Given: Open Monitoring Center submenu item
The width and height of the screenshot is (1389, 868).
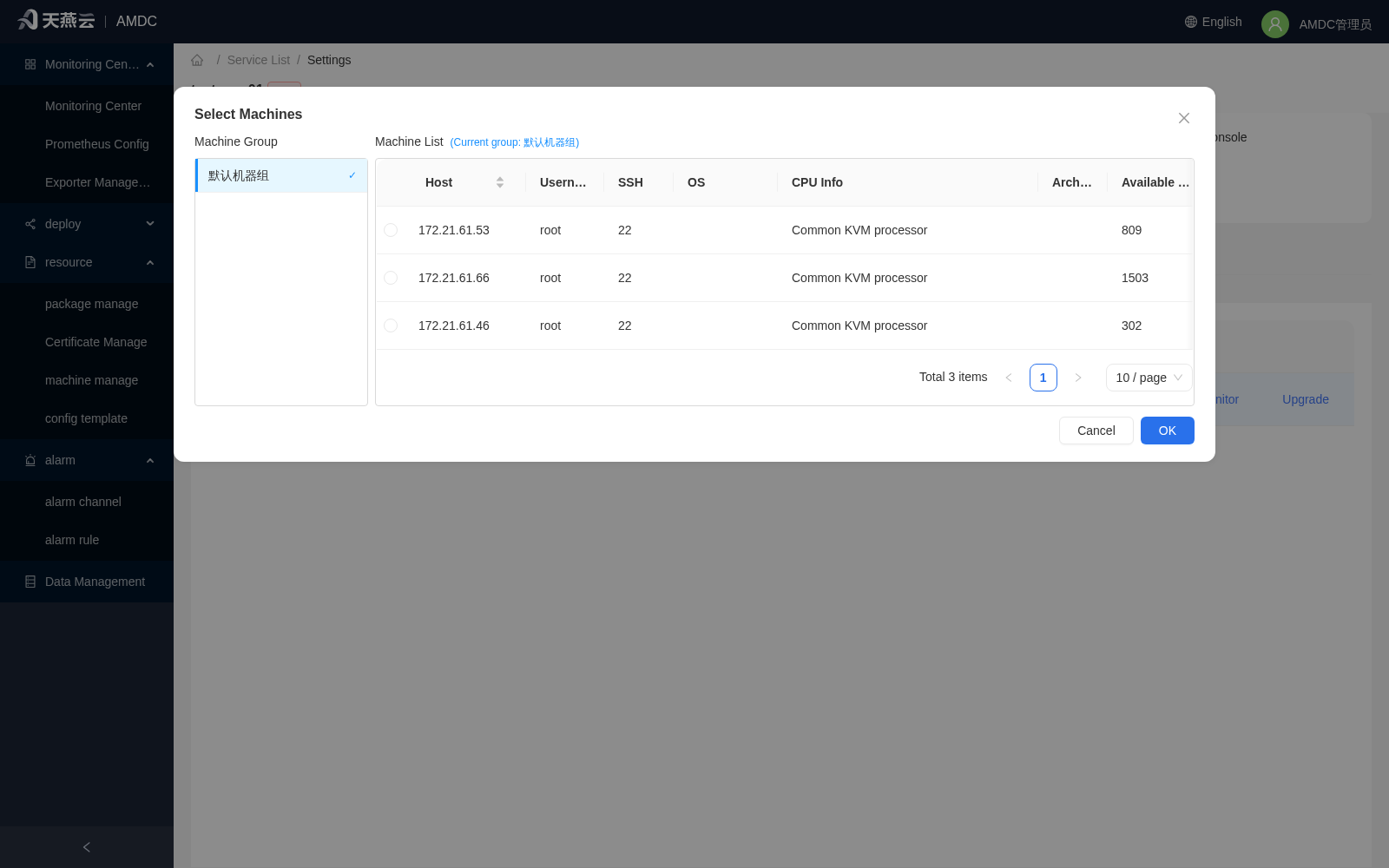Looking at the screenshot, I should point(87,106).
